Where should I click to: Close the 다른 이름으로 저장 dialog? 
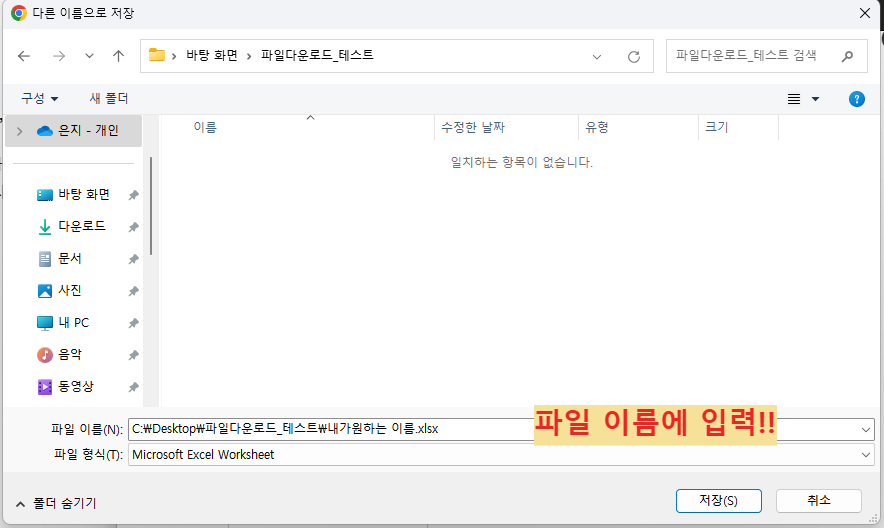pos(865,13)
